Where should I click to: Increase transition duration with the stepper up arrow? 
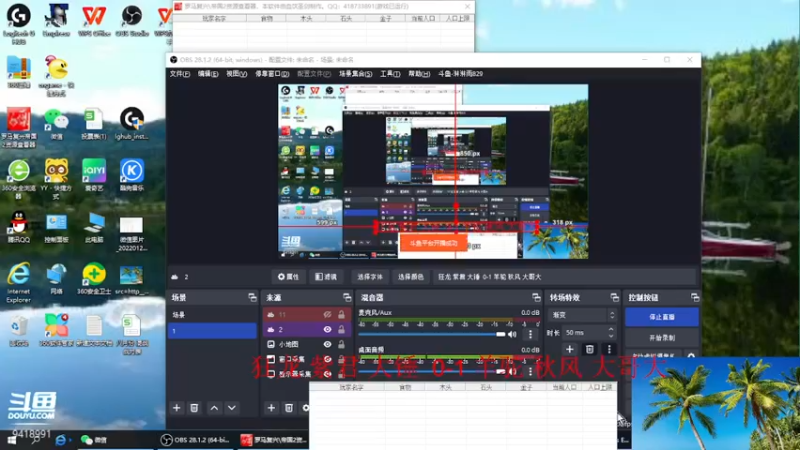611,330
